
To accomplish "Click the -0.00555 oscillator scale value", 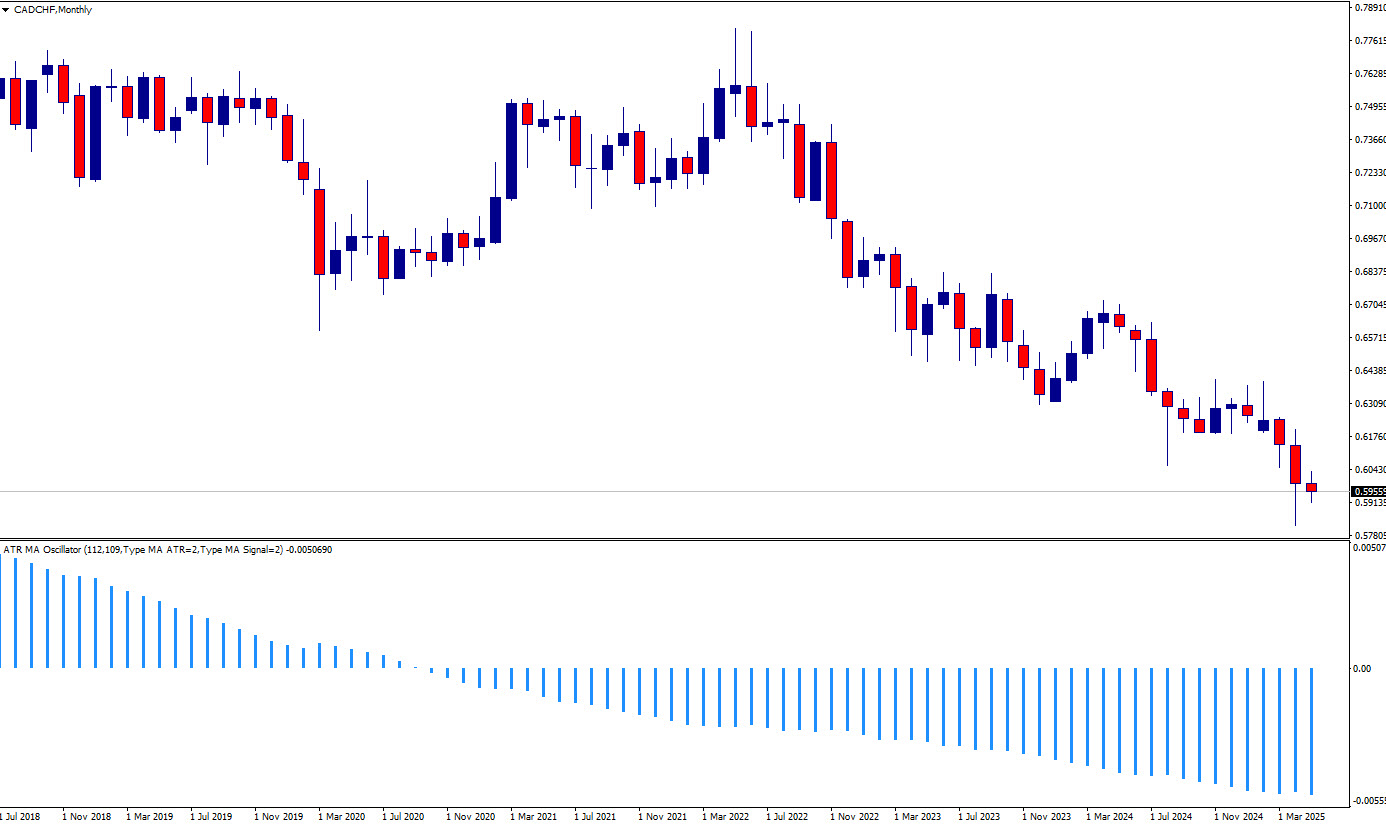I will 1368,802.
